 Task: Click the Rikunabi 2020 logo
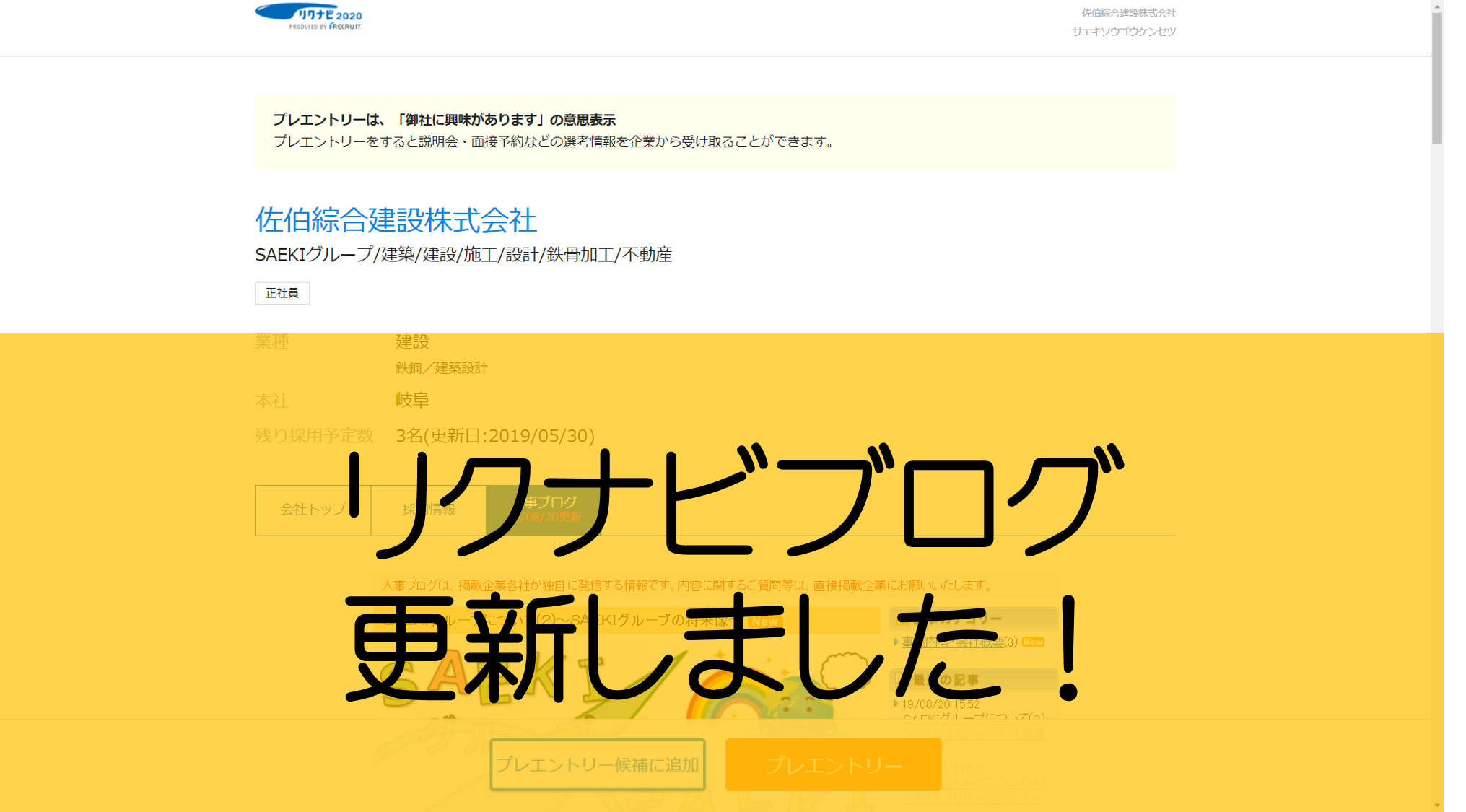coord(308,17)
